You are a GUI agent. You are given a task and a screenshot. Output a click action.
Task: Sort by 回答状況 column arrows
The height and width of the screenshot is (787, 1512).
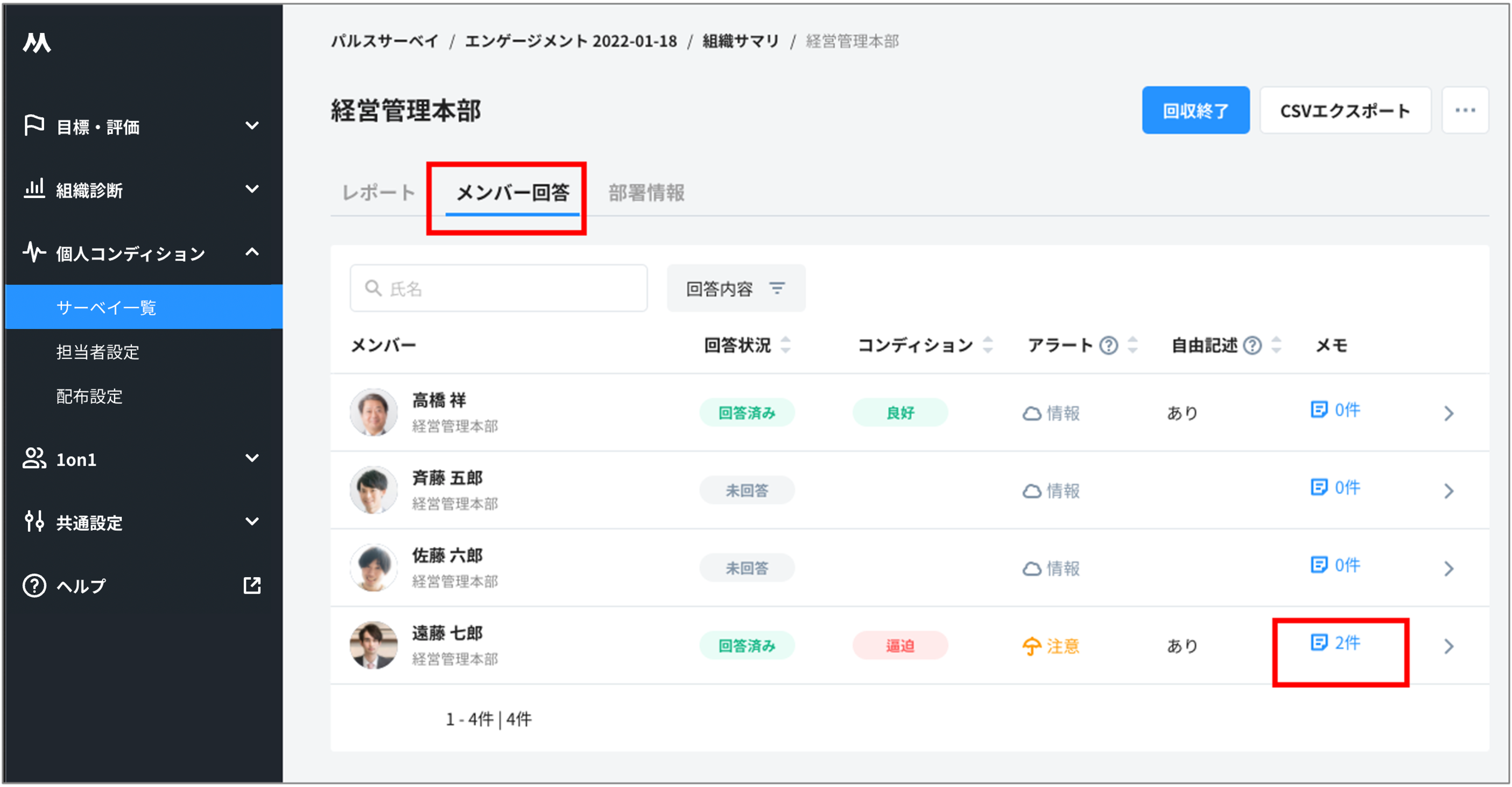785,345
